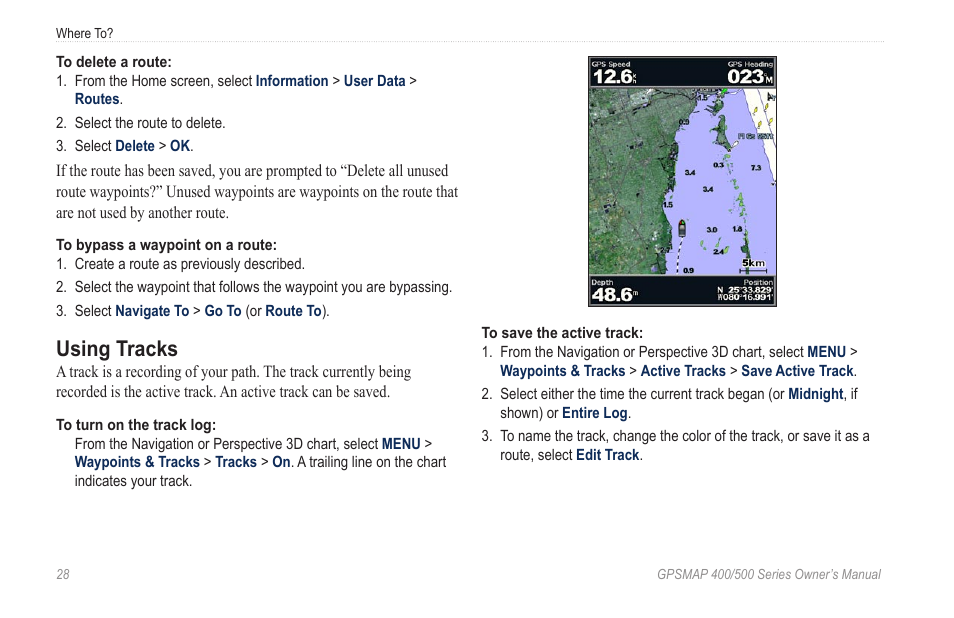Select the 'To bypass a waypoint on a route:' heading

166,245
